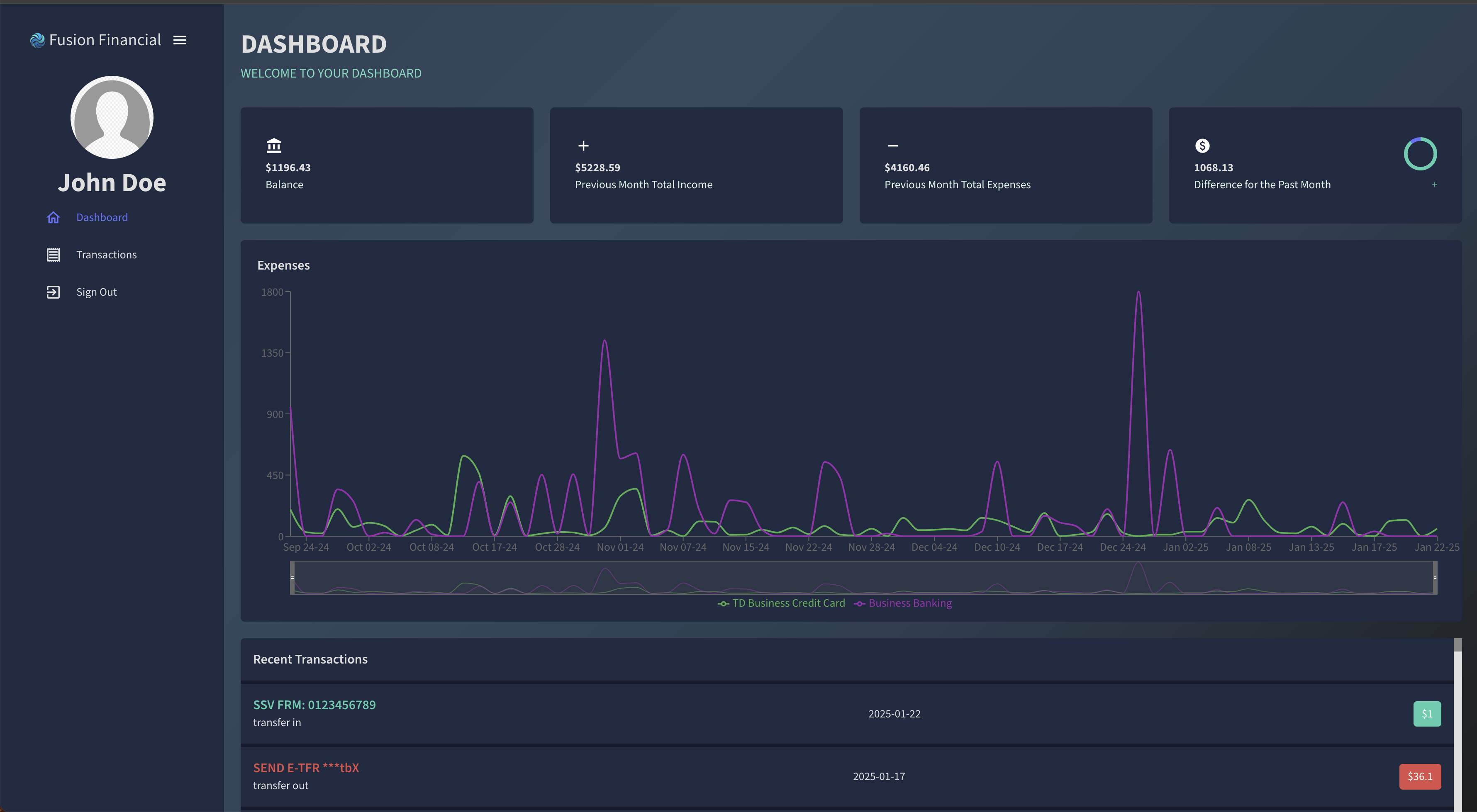Click the bank icon on Balance card

[x=274, y=146]
